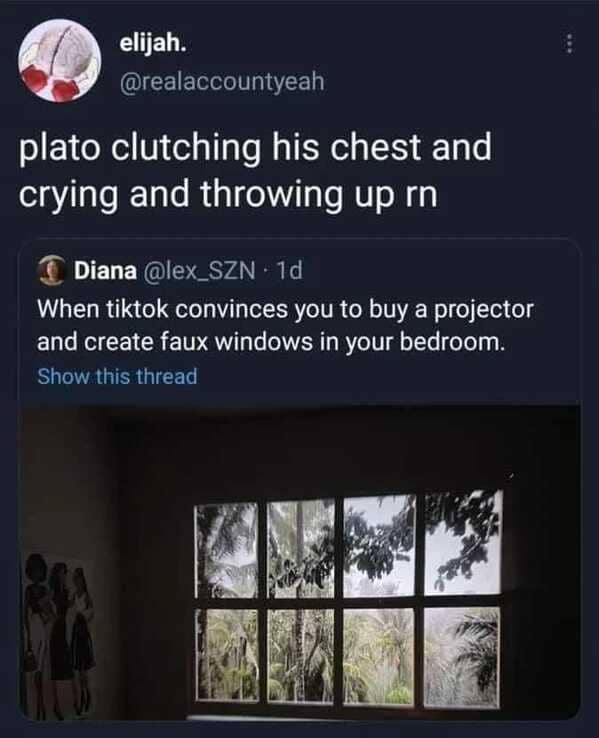Click the "elijah." display name

pyautogui.click(x=153, y=44)
